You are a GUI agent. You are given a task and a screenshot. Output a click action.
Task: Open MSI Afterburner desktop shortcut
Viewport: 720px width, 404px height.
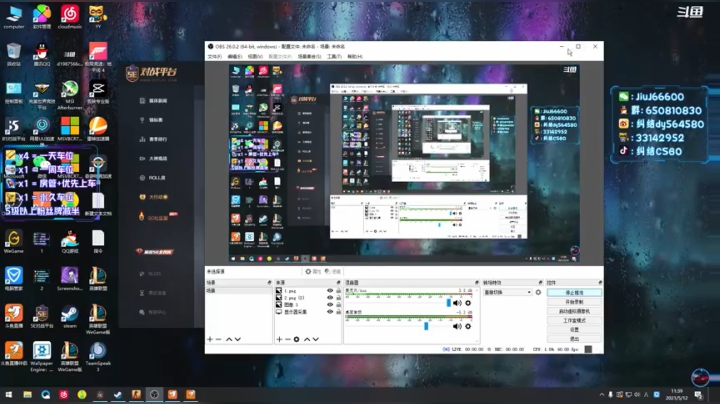[70, 95]
